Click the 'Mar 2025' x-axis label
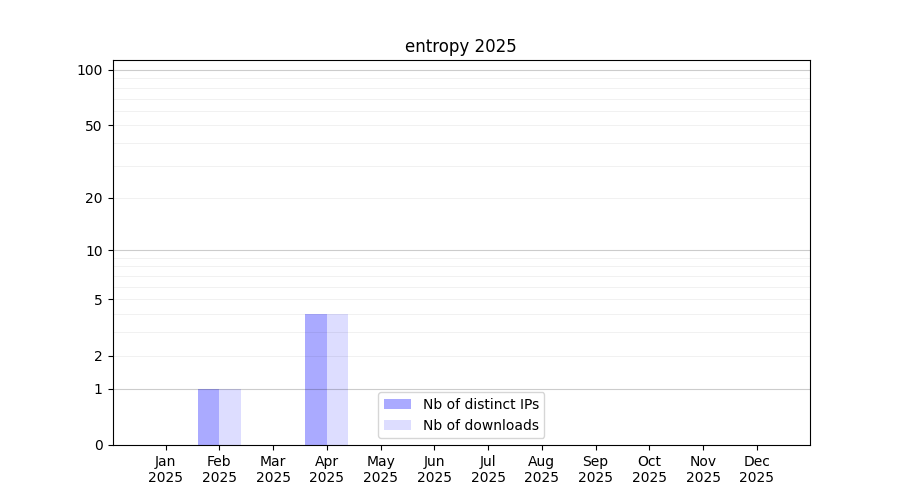 [273, 469]
